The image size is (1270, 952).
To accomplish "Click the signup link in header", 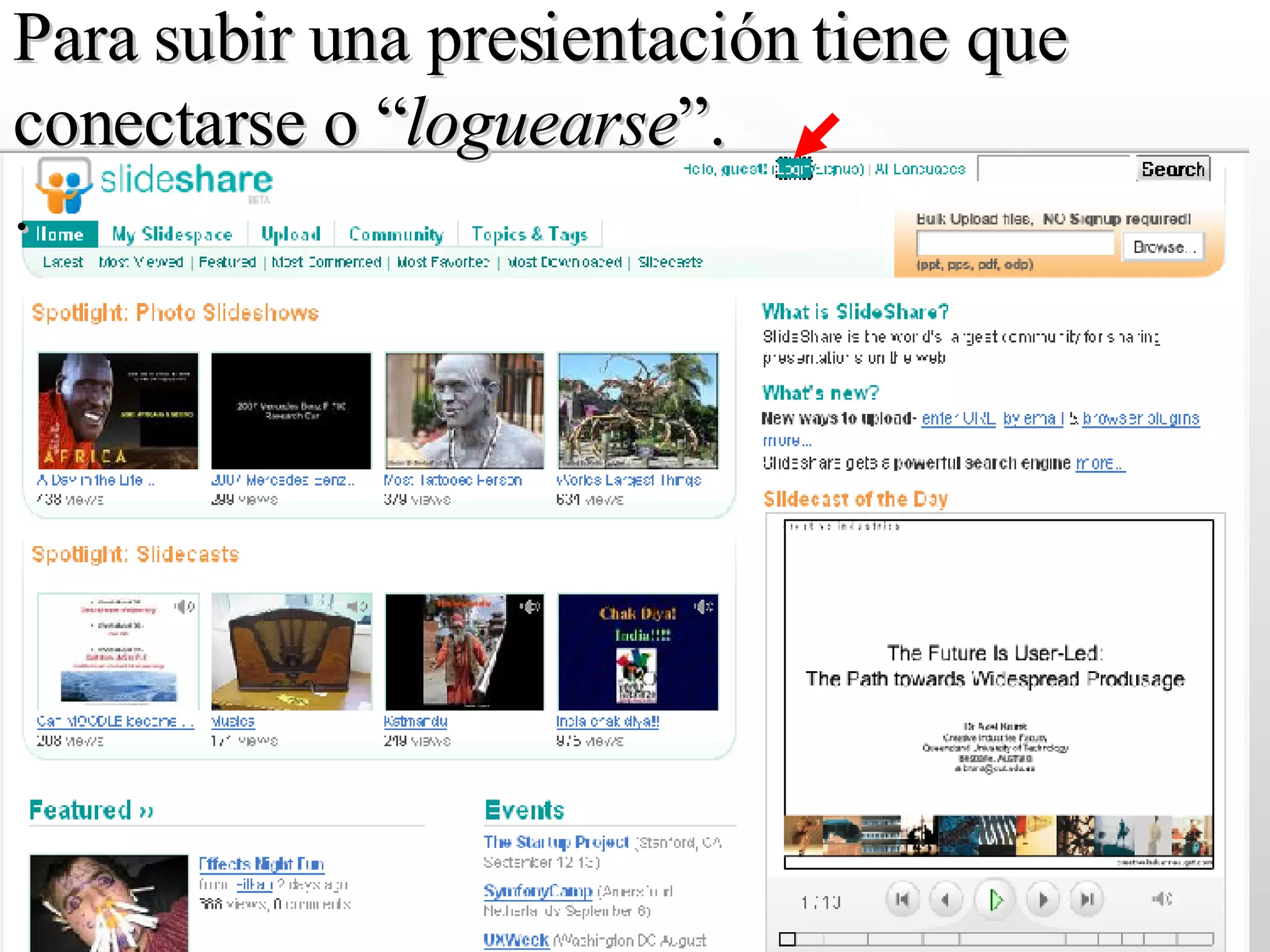I will click(838, 169).
